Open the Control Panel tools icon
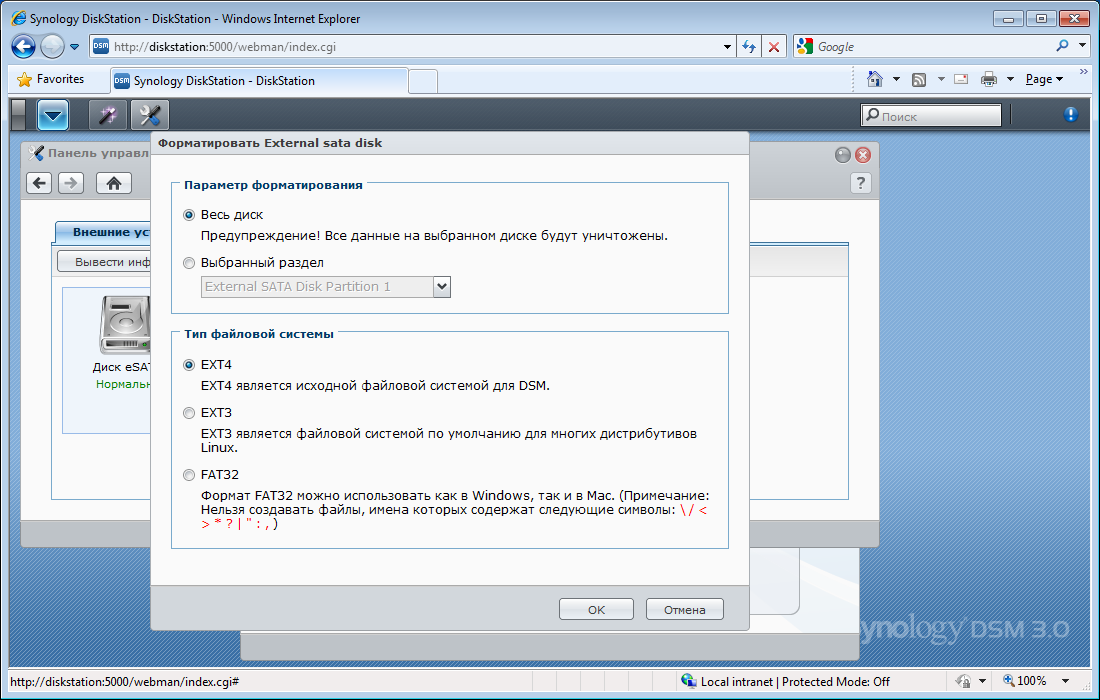 pos(149,115)
